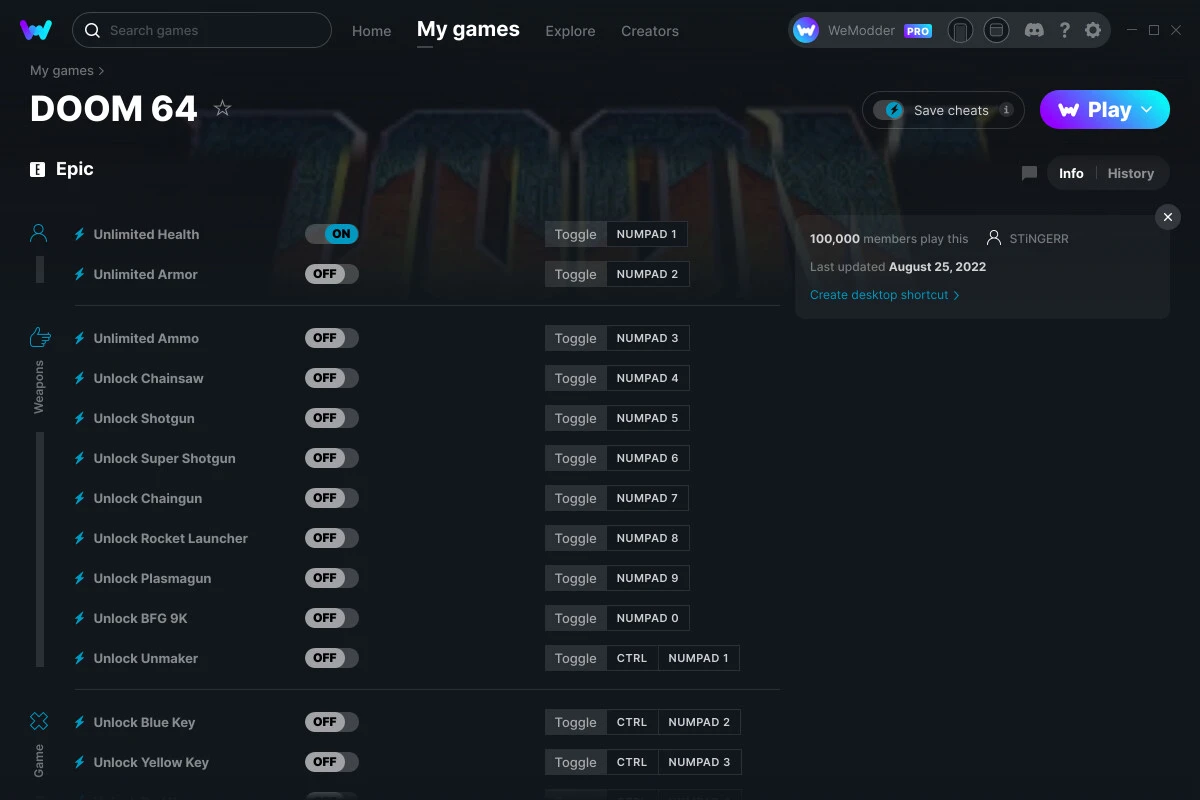Enable the Unlimited Armor toggle

[x=332, y=274]
